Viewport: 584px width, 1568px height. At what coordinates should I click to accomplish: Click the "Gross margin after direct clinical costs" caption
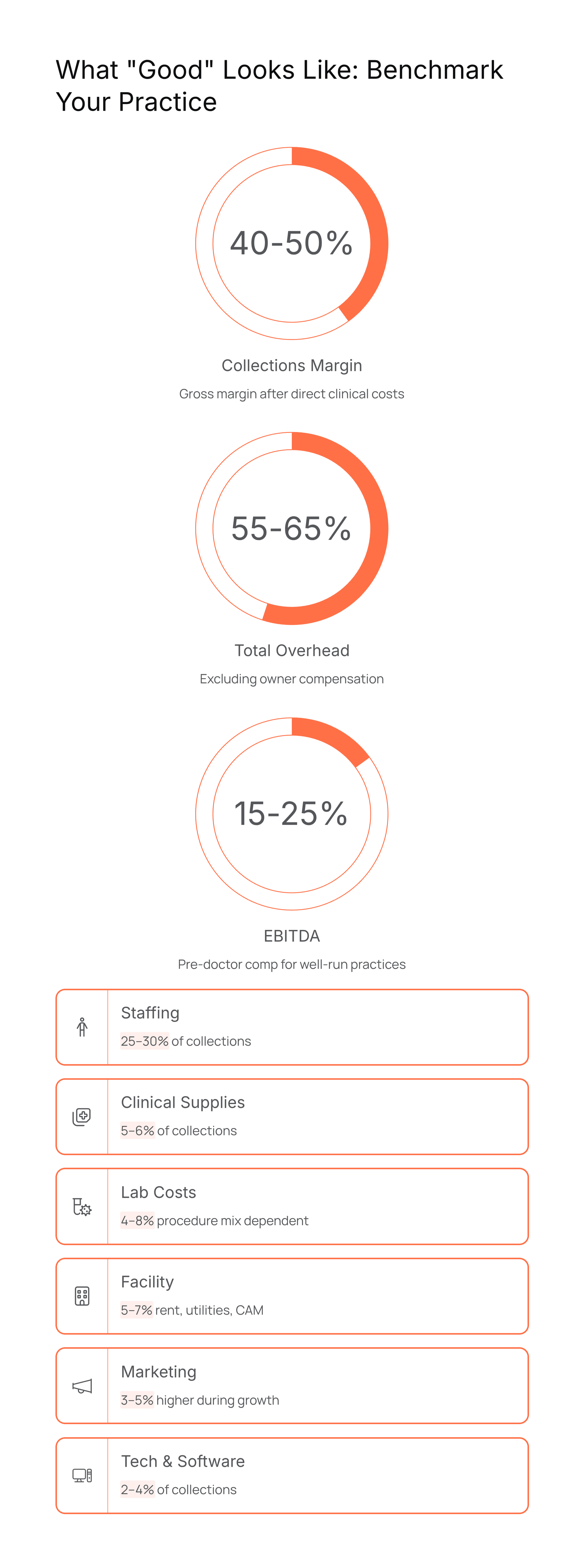pyautogui.click(x=292, y=394)
